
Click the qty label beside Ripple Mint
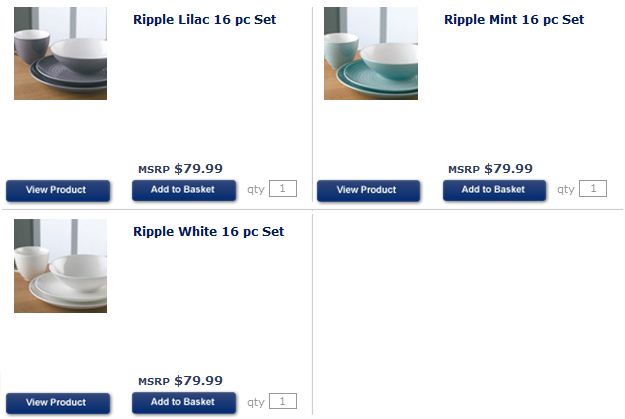pyautogui.click(x=566, y=189)
